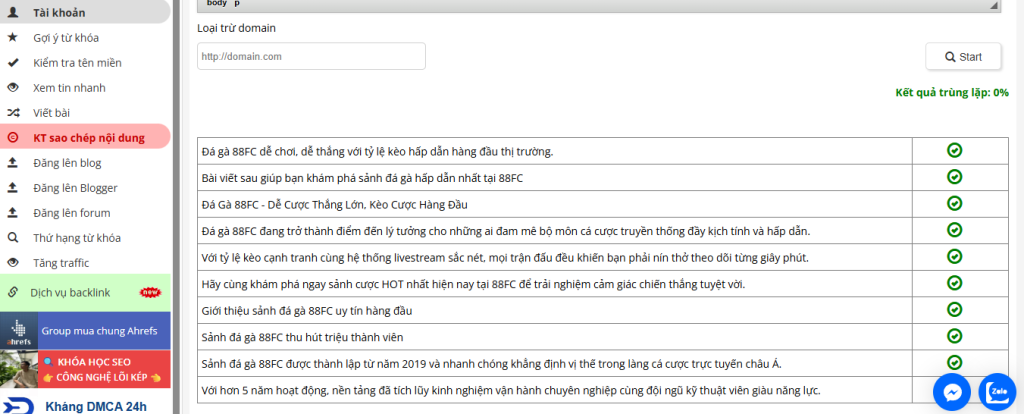This screenshot has width=1024, height=414.
Task: Open the Zalo chat icon
Action: coord(999,392)
